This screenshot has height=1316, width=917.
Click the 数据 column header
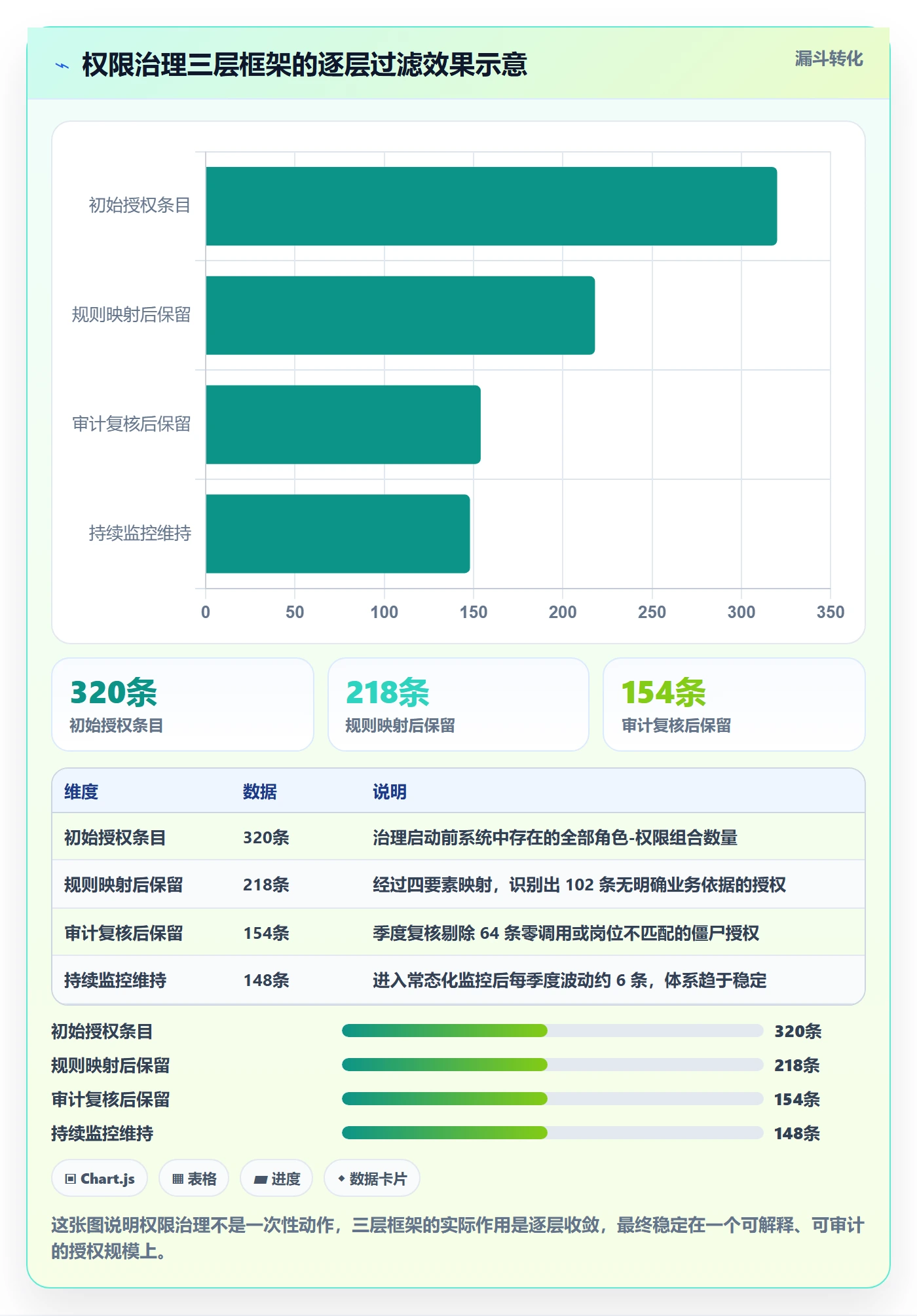coord(260,792)
